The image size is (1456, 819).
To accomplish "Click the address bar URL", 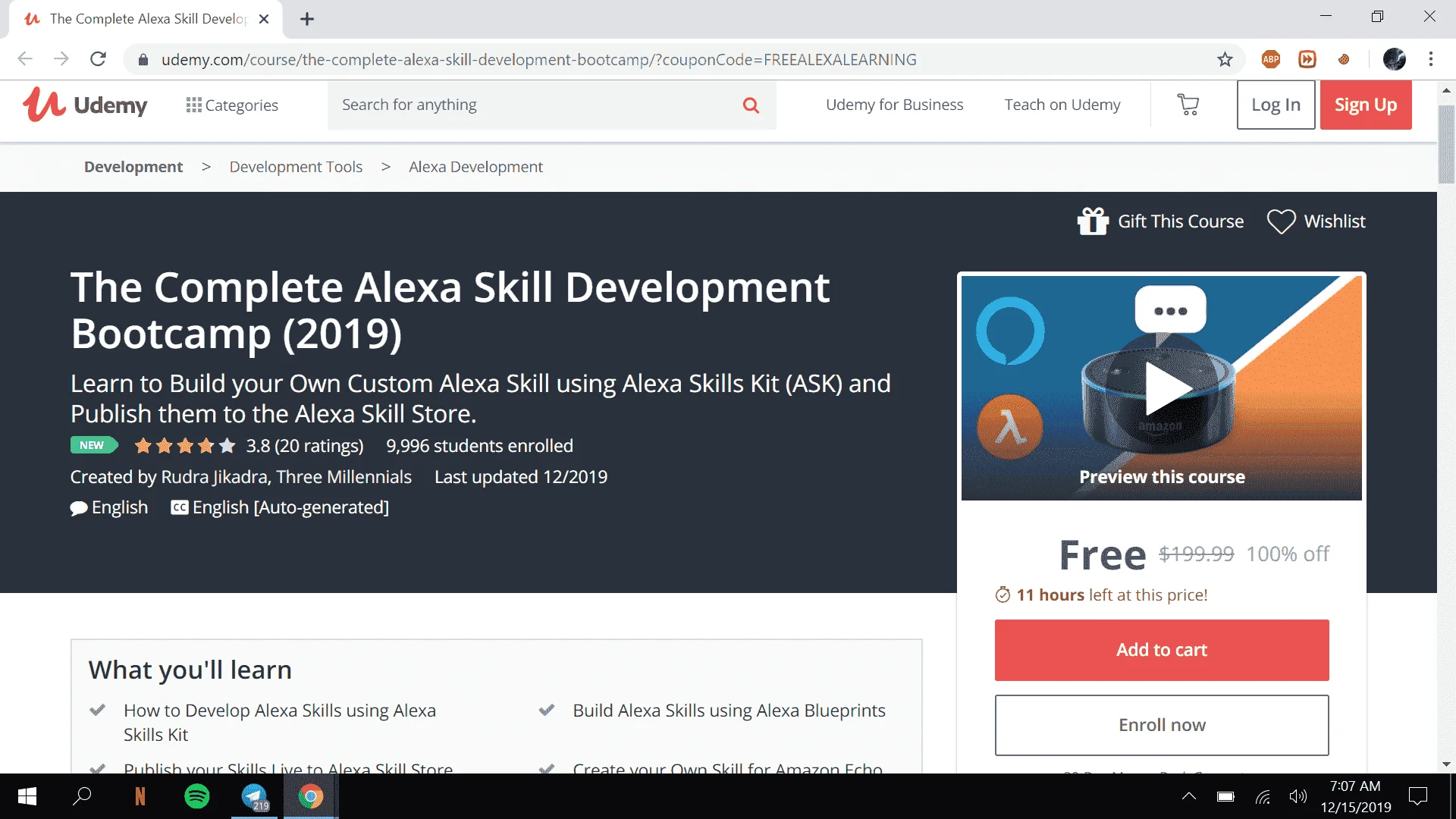I will point(538,59).
